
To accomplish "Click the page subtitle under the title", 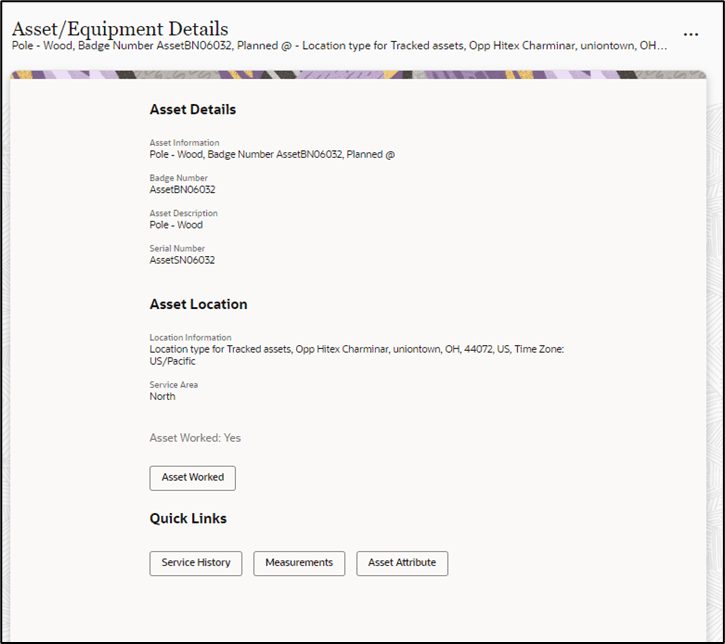I will tap(339, 46).
